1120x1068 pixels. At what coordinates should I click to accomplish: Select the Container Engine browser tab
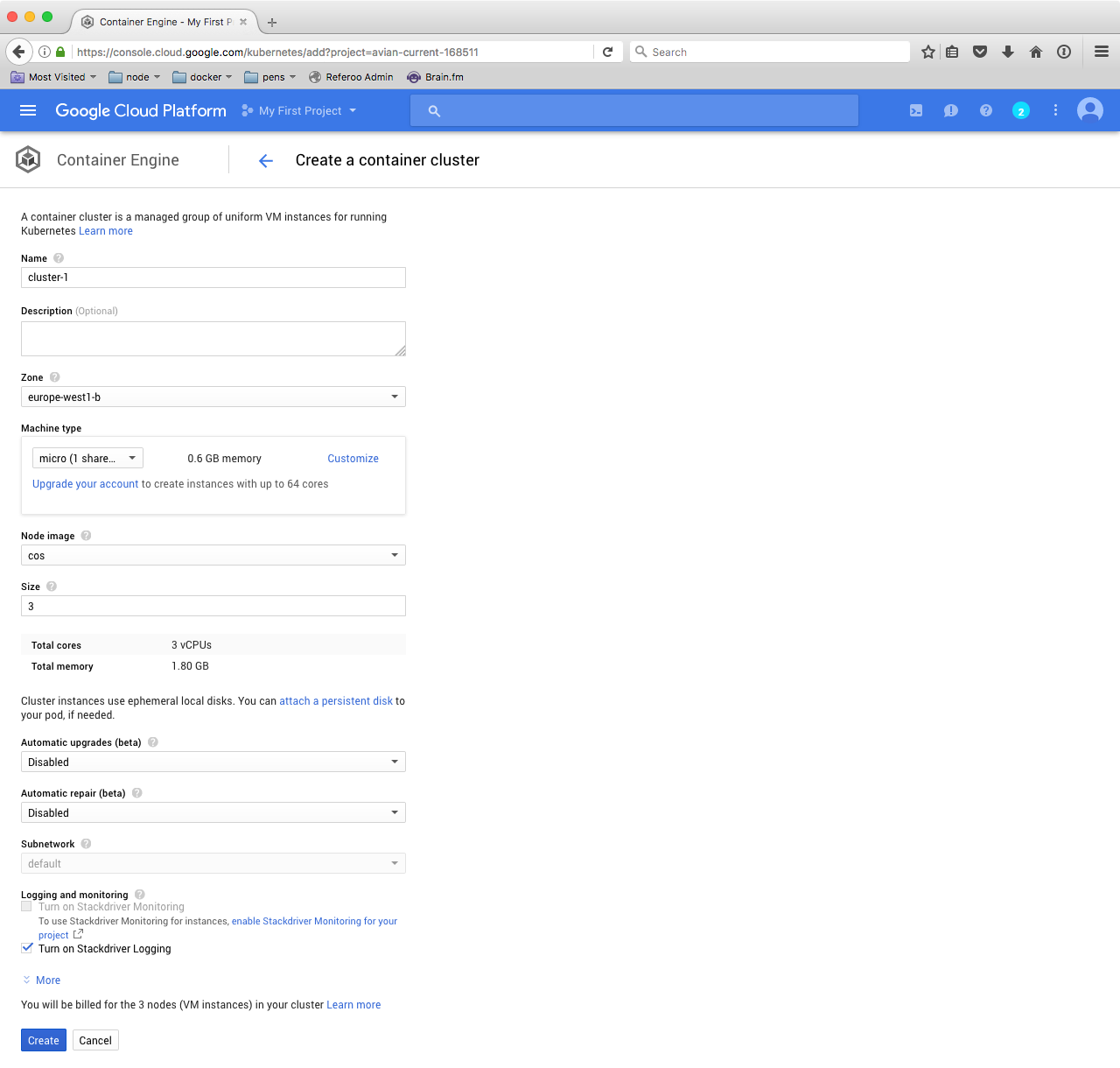point(164,22)
